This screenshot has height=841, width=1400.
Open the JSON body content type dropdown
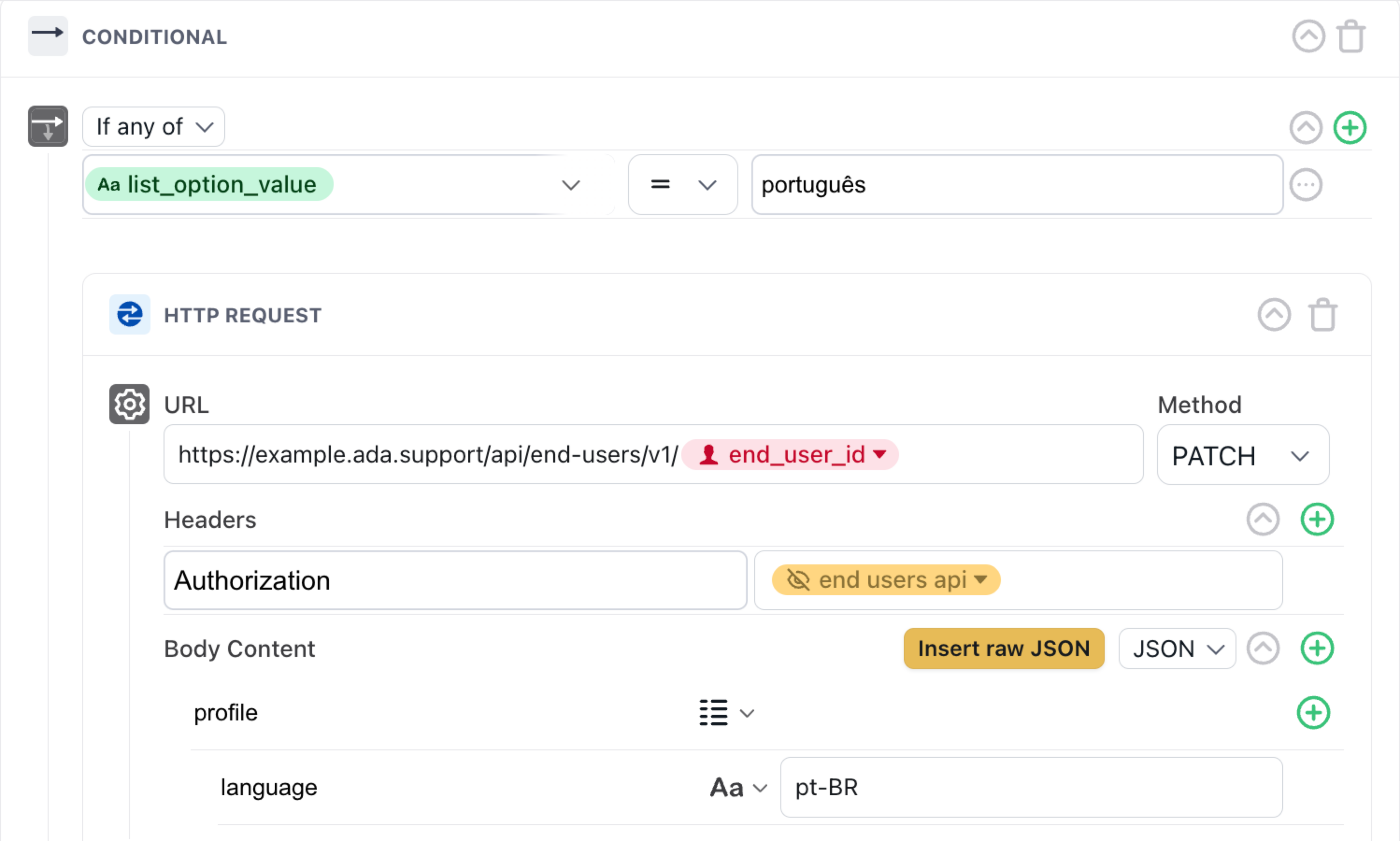click(1177, 649)
